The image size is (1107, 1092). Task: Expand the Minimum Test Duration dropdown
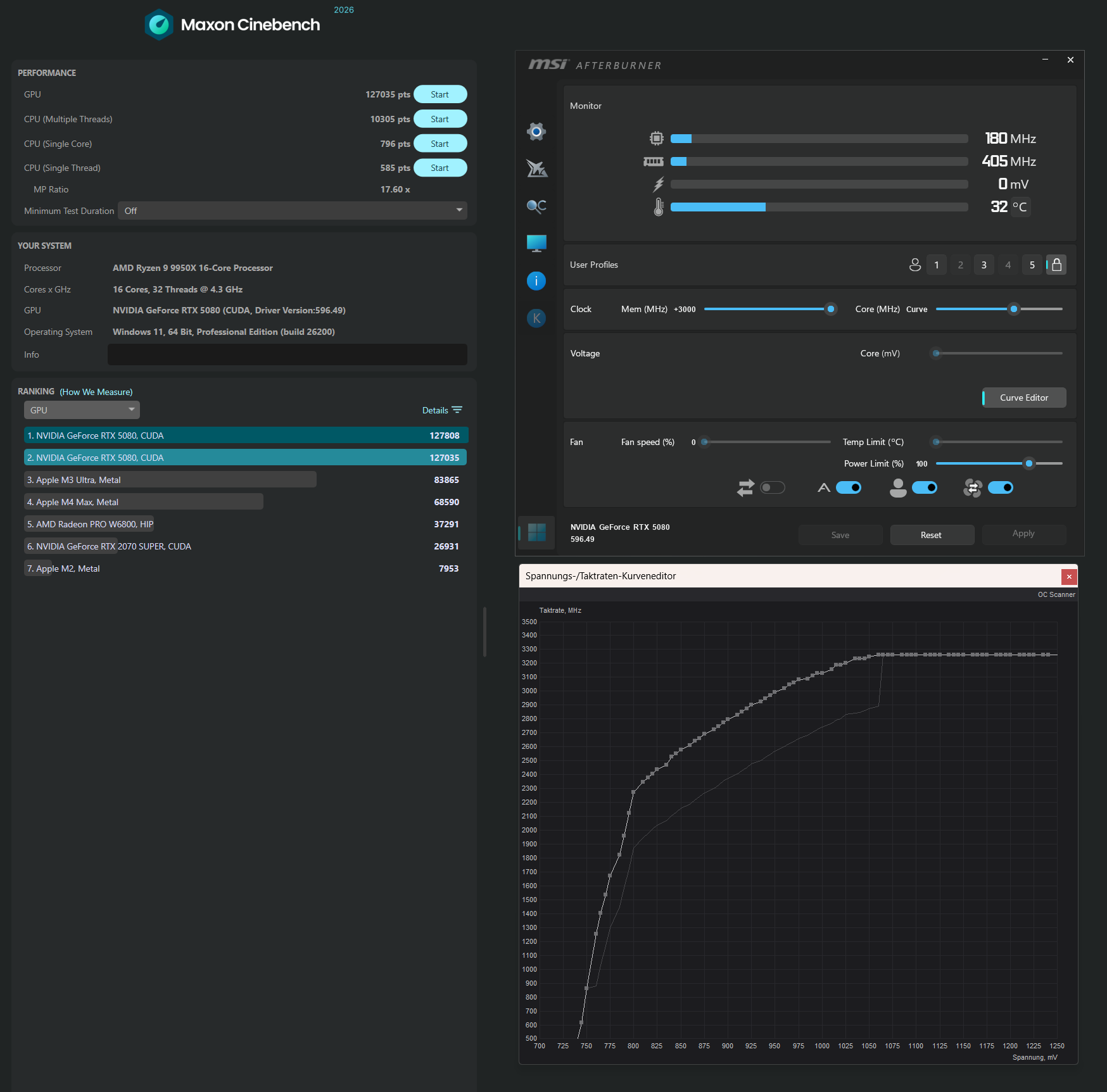(x=293, y=211)
